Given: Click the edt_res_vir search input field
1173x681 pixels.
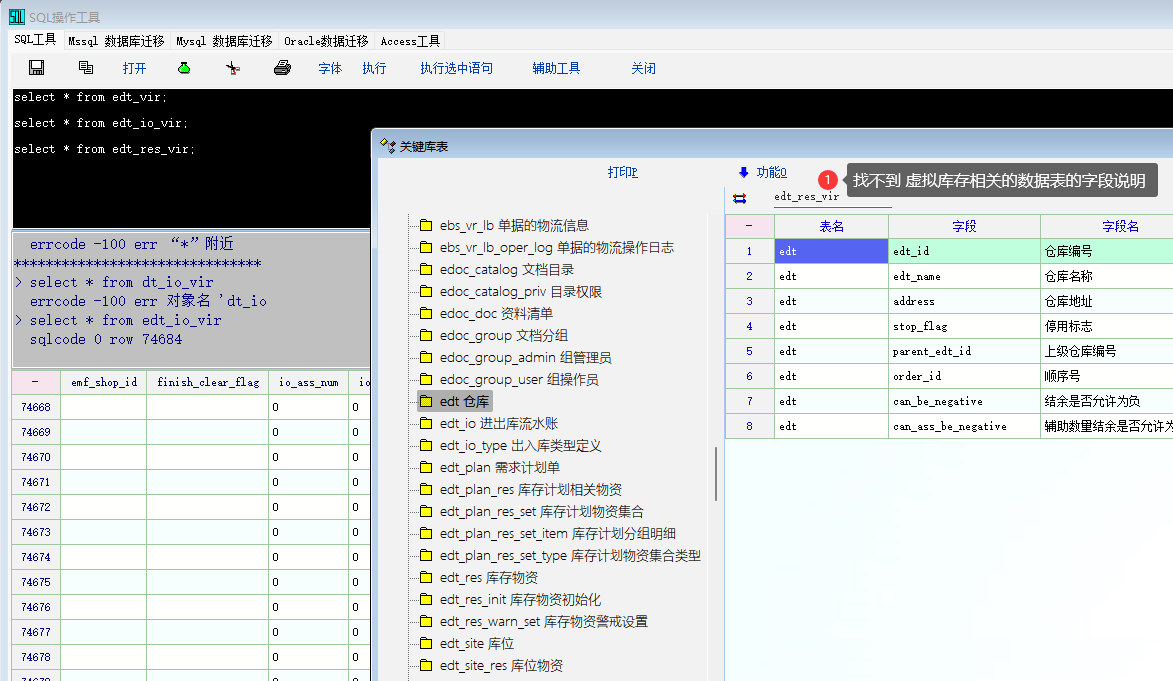Looking at the screenshot, I should 830,197.
